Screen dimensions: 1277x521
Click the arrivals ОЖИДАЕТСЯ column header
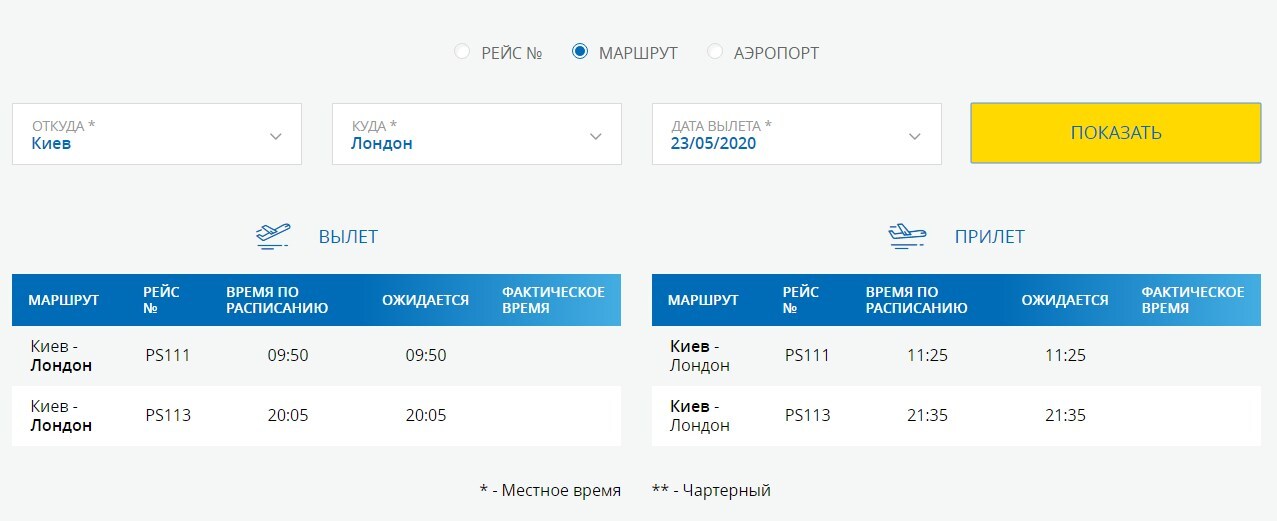[1065, 300]
